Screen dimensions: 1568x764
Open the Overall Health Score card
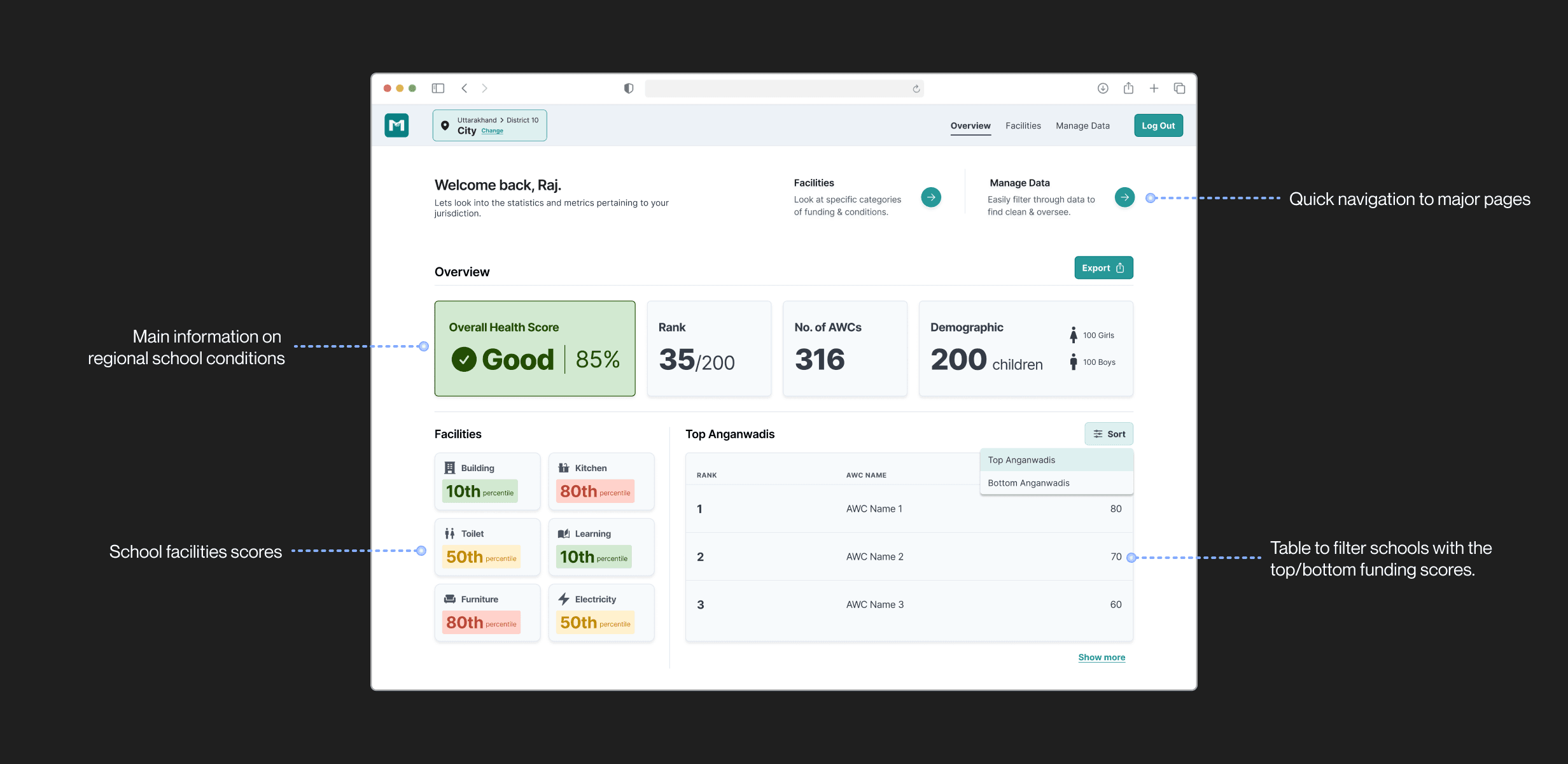535,349
